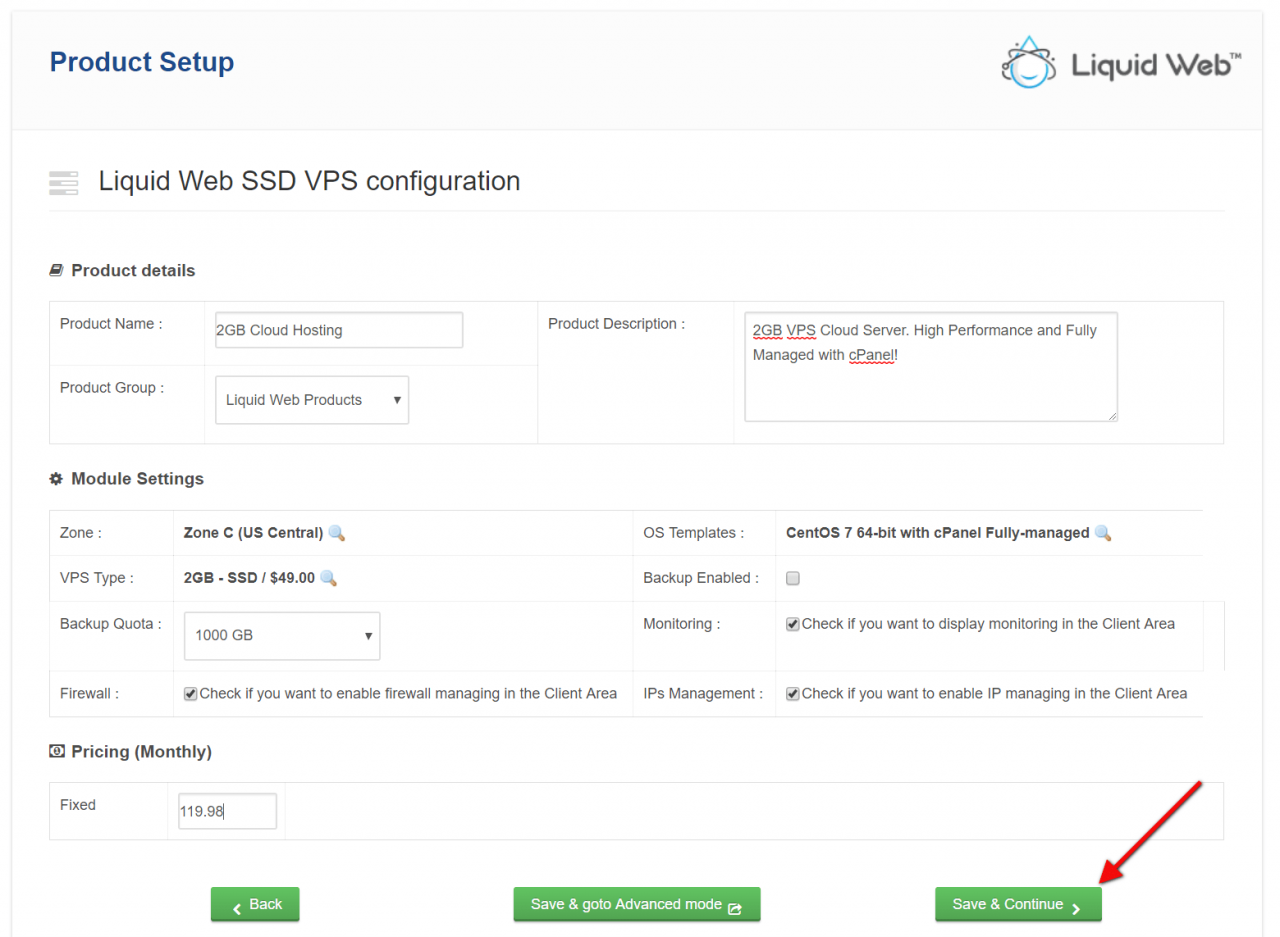
Task: Click the Product details book icon
Action: tap(56, 270)
